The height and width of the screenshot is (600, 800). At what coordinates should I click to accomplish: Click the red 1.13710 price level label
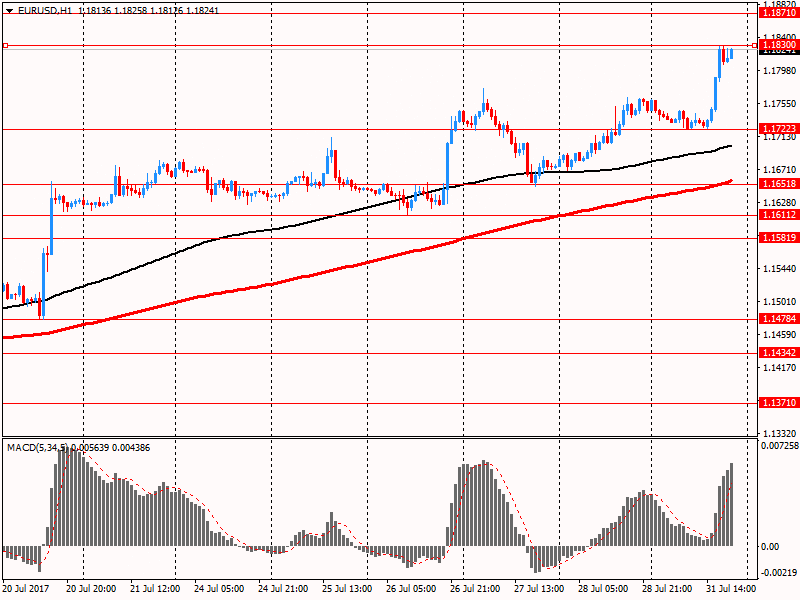pyautogui.click(x=779, y=403)
